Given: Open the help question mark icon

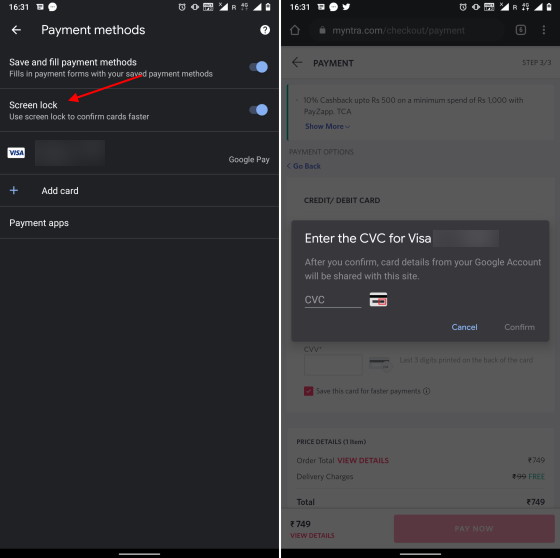Looking at the screenshot, I should pyautogui.click(x=265, y=30).
